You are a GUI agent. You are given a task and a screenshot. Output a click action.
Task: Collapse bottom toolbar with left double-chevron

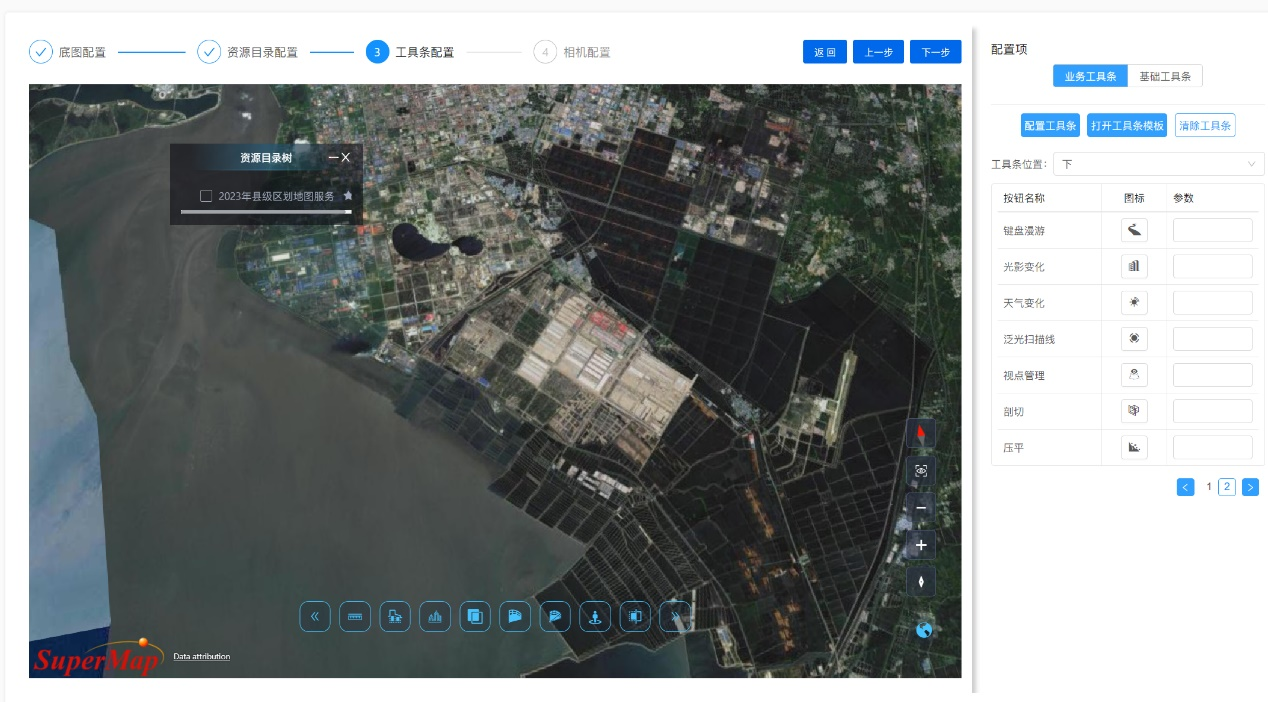pos(315,617)
